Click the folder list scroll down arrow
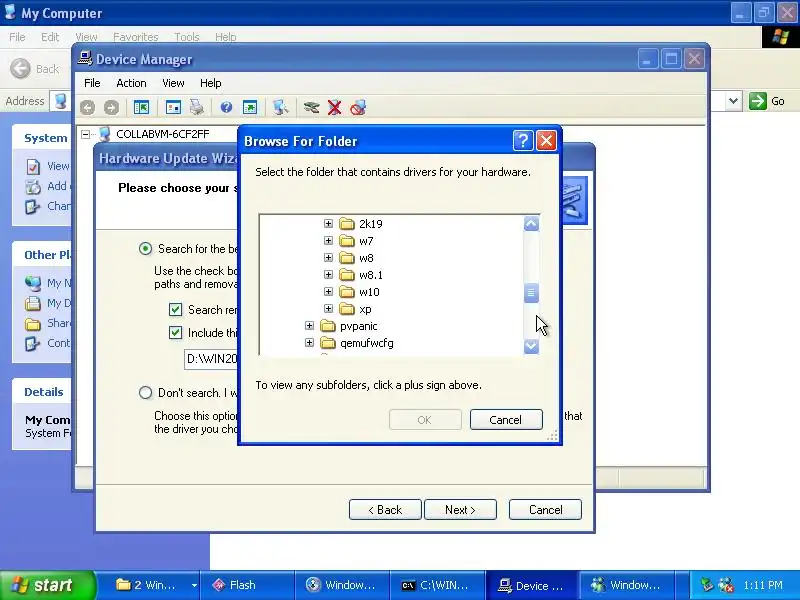 click(531, 346)
